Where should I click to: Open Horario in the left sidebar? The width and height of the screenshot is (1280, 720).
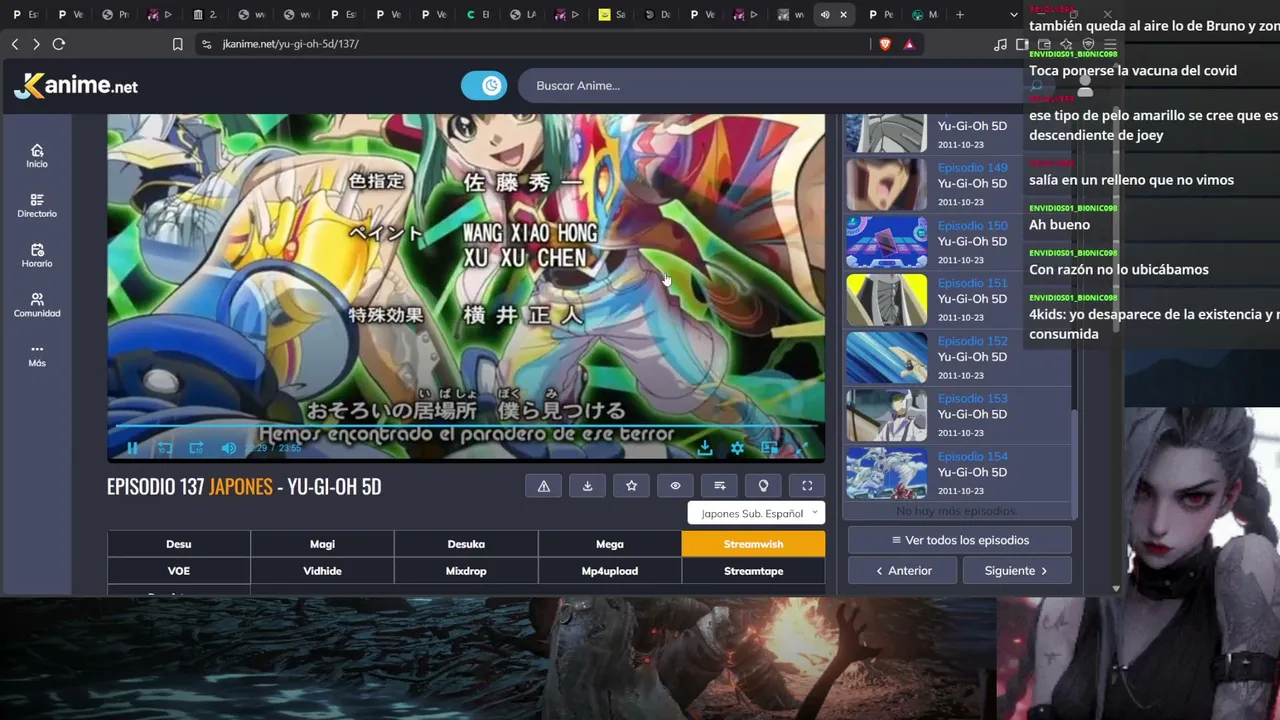[37, 256]
